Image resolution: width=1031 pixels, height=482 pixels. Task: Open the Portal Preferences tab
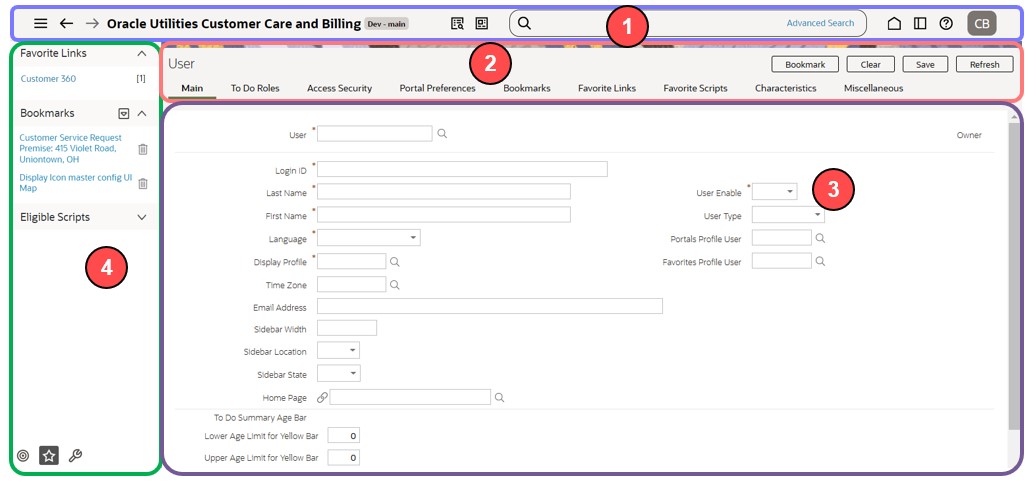pos(437,88)
